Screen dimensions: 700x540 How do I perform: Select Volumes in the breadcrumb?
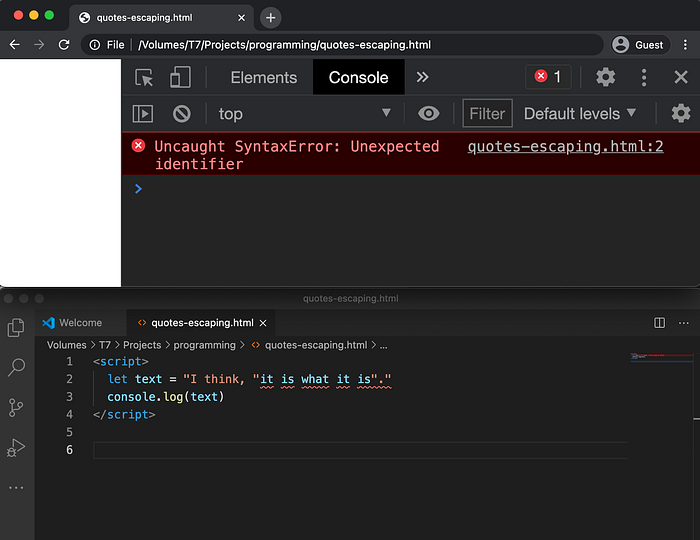click(x=67, y=345)
